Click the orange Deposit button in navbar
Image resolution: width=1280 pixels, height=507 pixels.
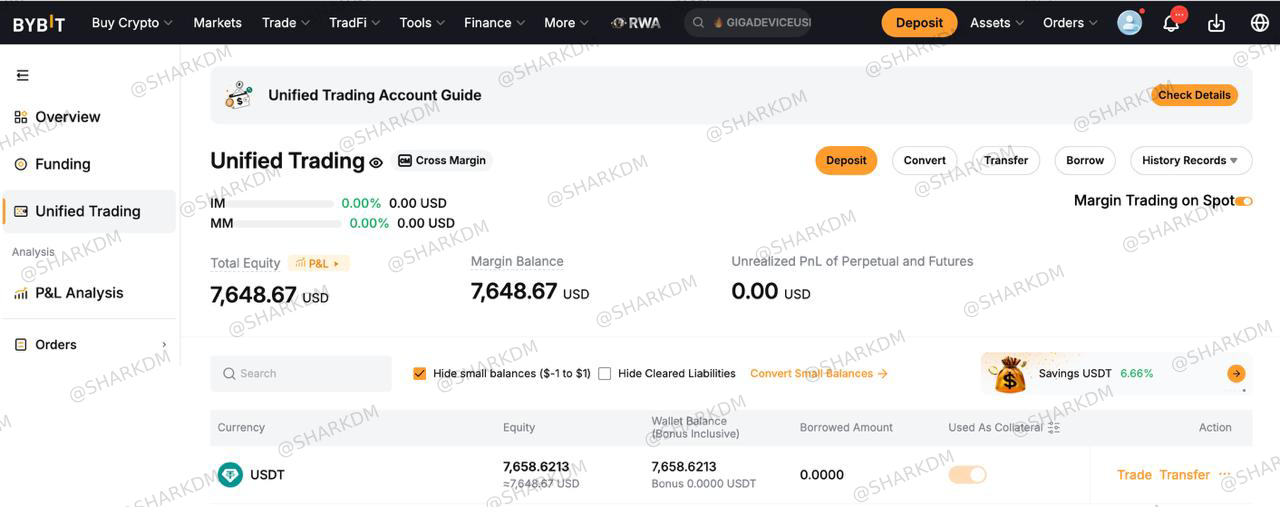point(919,23)
